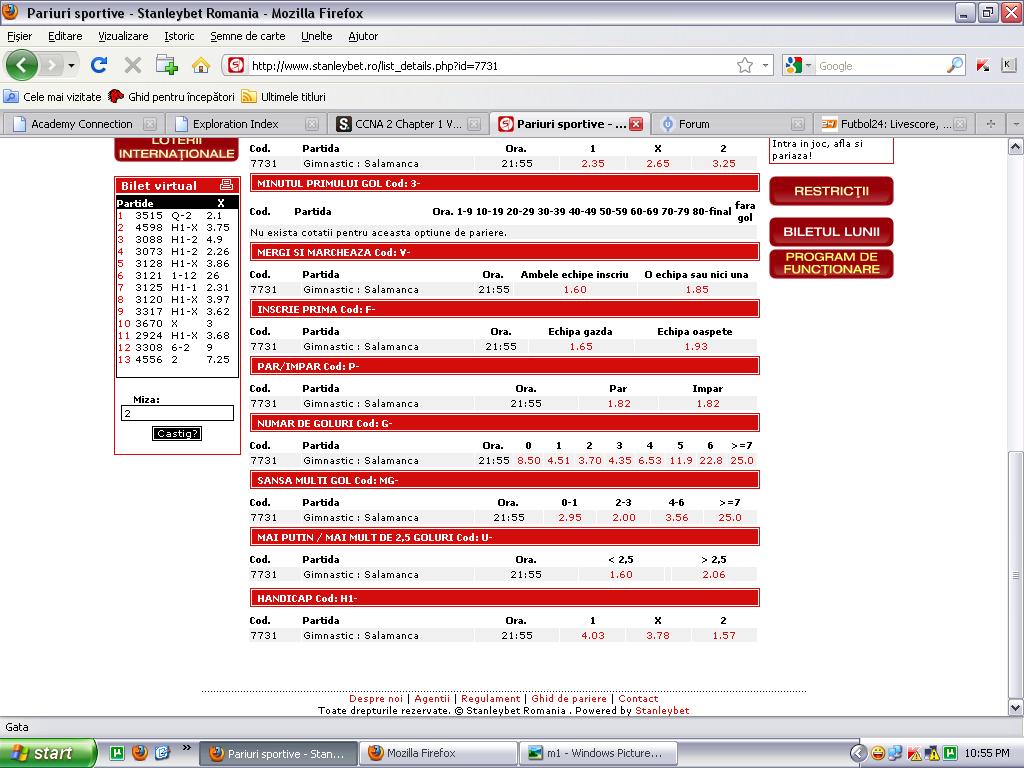Close the Forum tab
The height and width of the screenshot is (768, 1024).
coord(797,124)
